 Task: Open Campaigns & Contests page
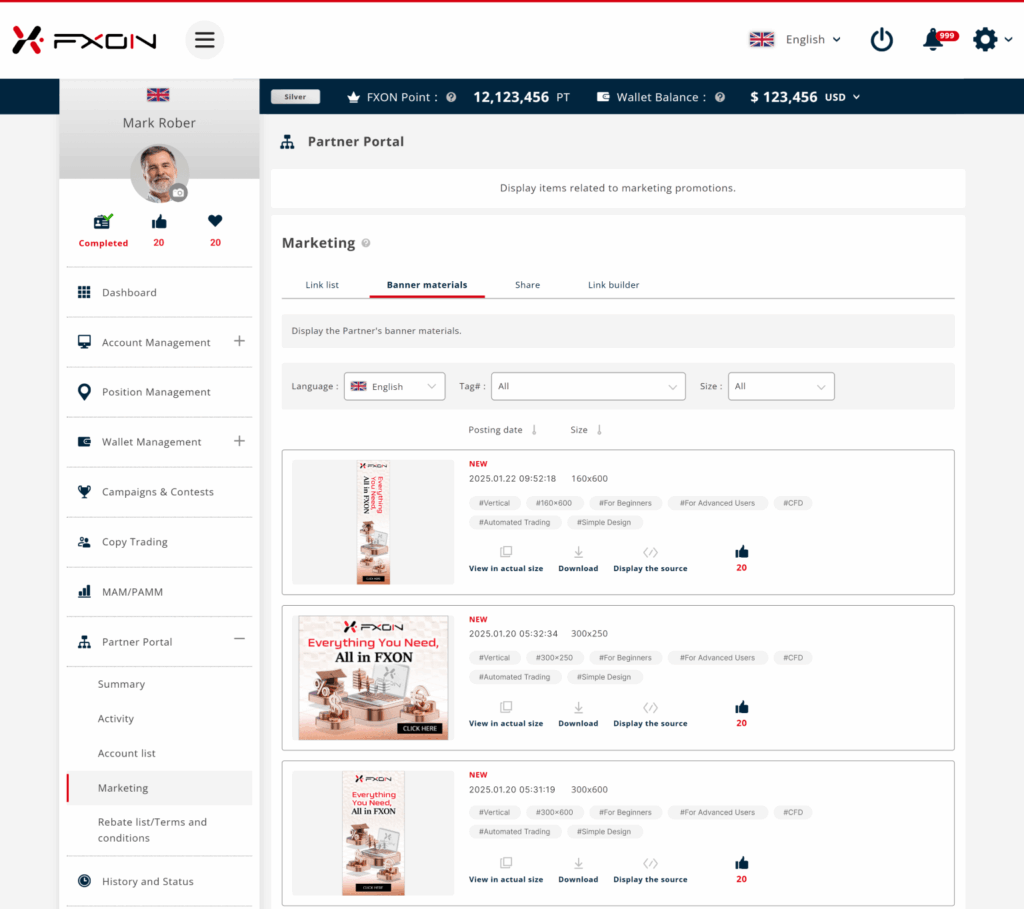[x=159, y=492]
